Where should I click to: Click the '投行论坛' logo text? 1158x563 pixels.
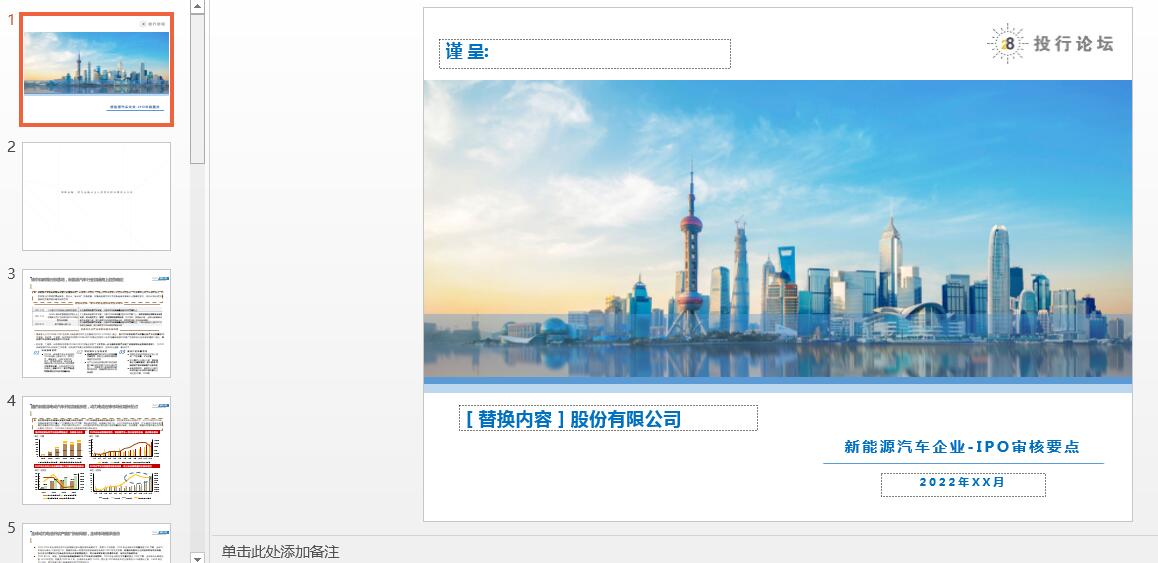(x=1073, y=44)
